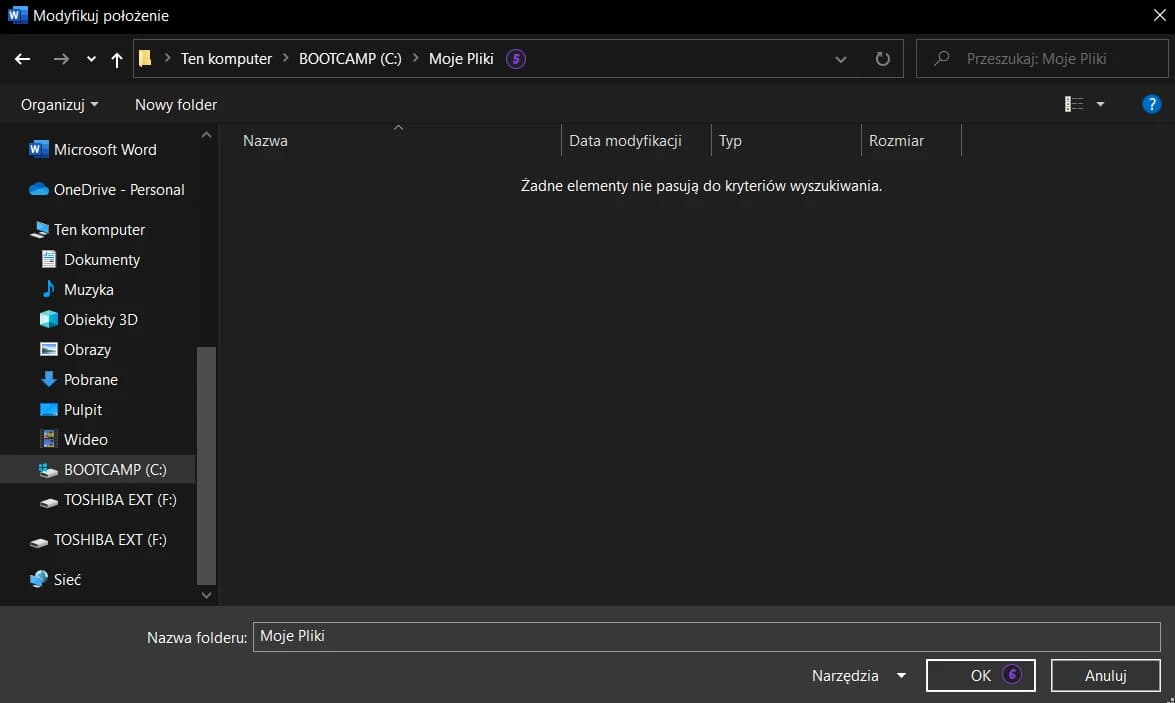Sort by the Data modyfikacji column
This screenshot has height=703, width=1175.
click(625, 140)
